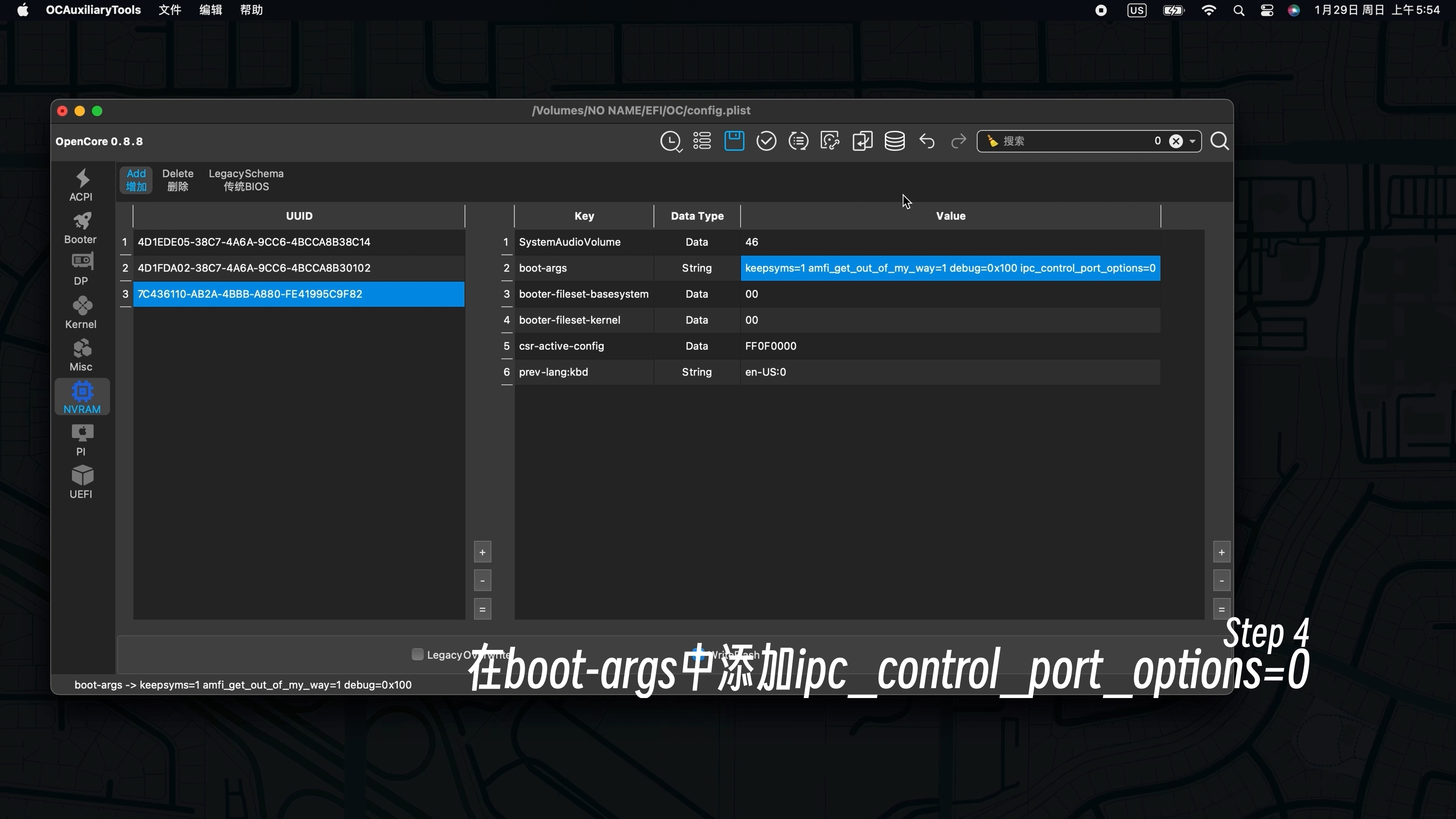The width and height of the screenshot is (1456, 819).
Task: Click the UUID column header
Action: click(299, 216)
